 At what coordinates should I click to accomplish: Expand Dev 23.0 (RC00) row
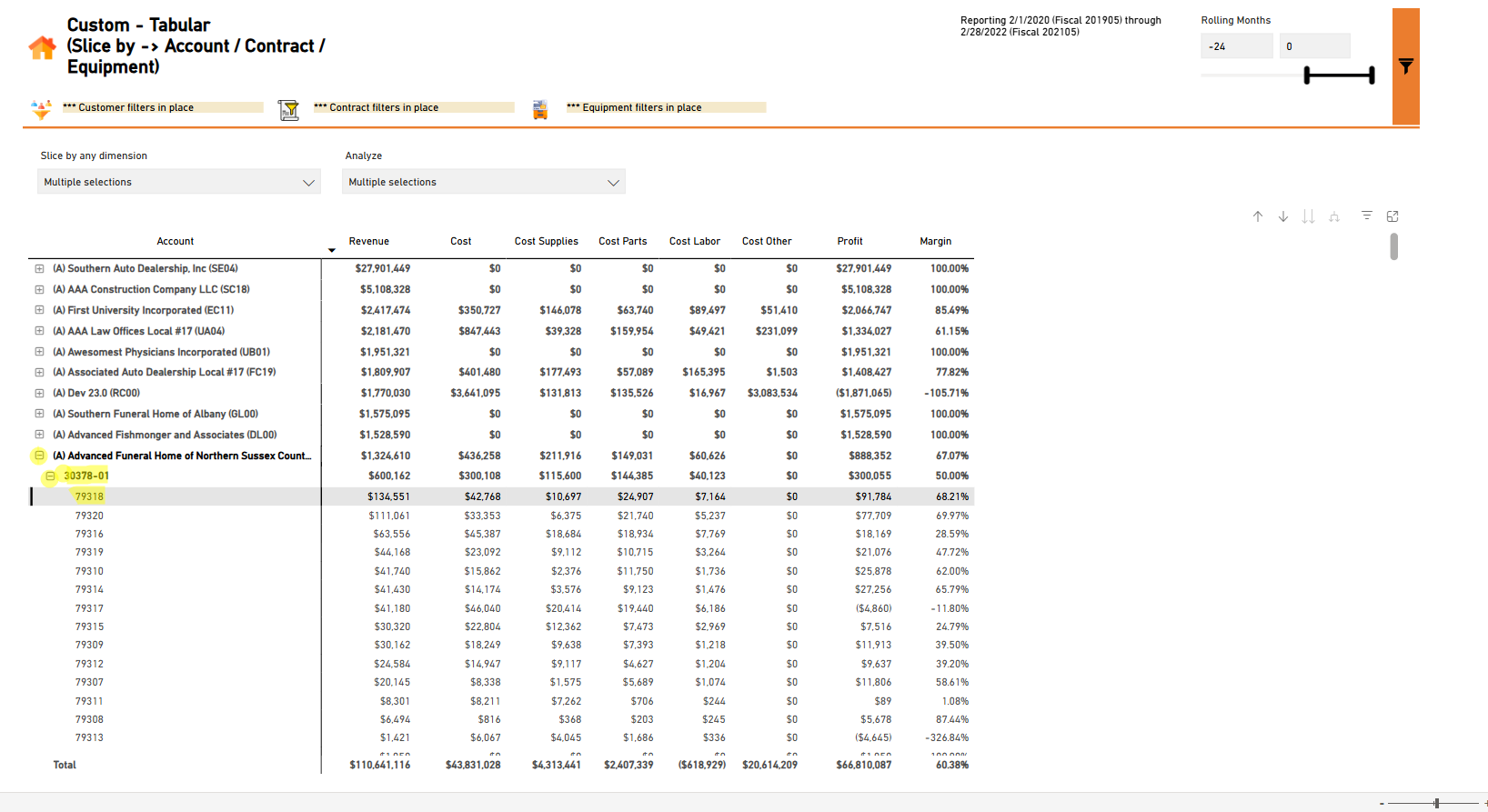pyautogui.click(x=39, y=393)
